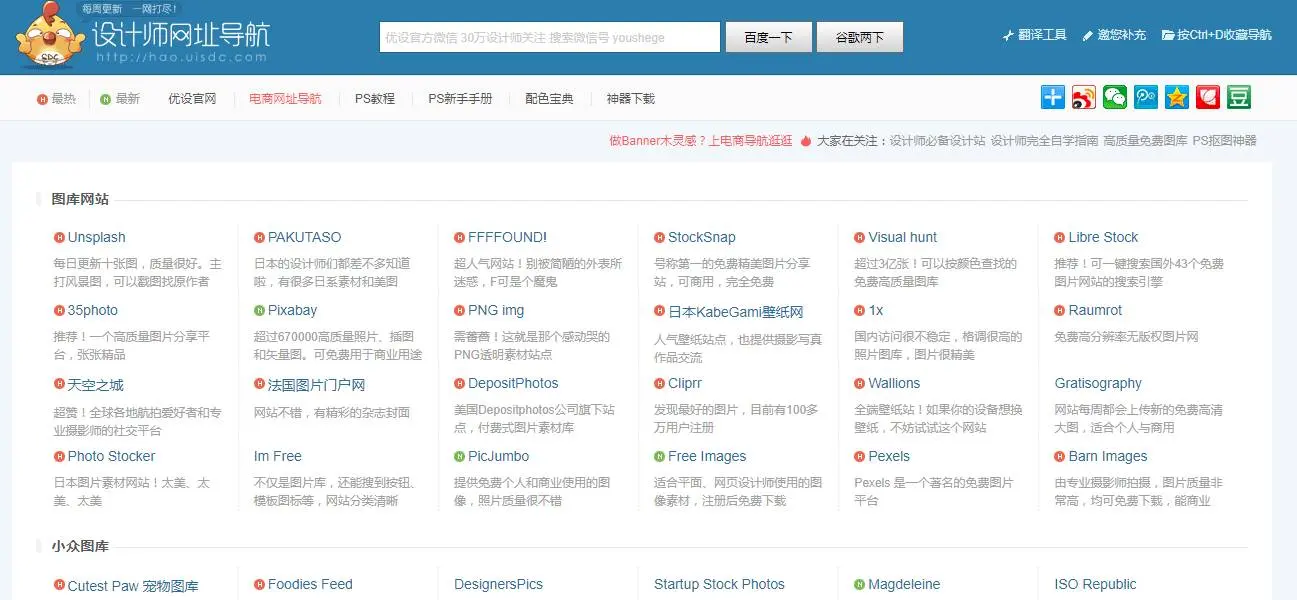Image resolution: width=1297 pixels, height=600 pixels.
Task: Share to Qzone yellow star icon
Action: (1177, 97)
